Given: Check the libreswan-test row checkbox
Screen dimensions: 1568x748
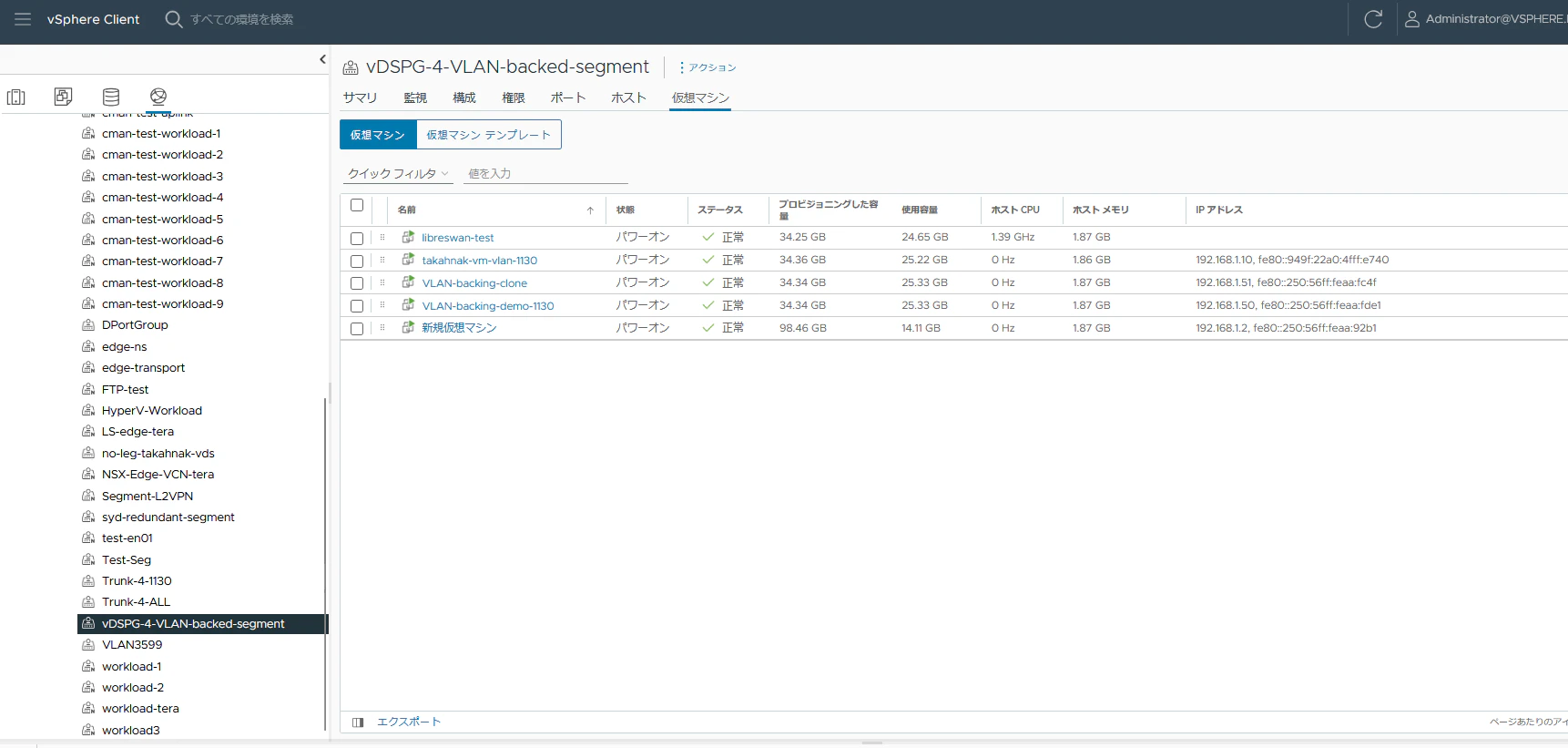Looking at the screenshot, I should (x=357, y=239).
